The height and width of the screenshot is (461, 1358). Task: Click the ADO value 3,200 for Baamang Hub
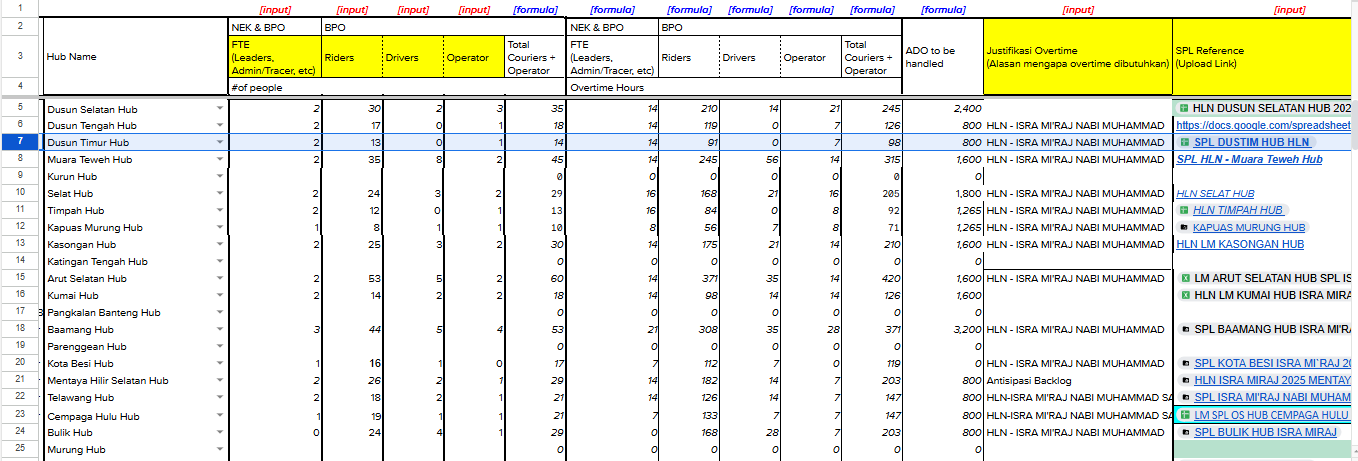pos(943,329)
